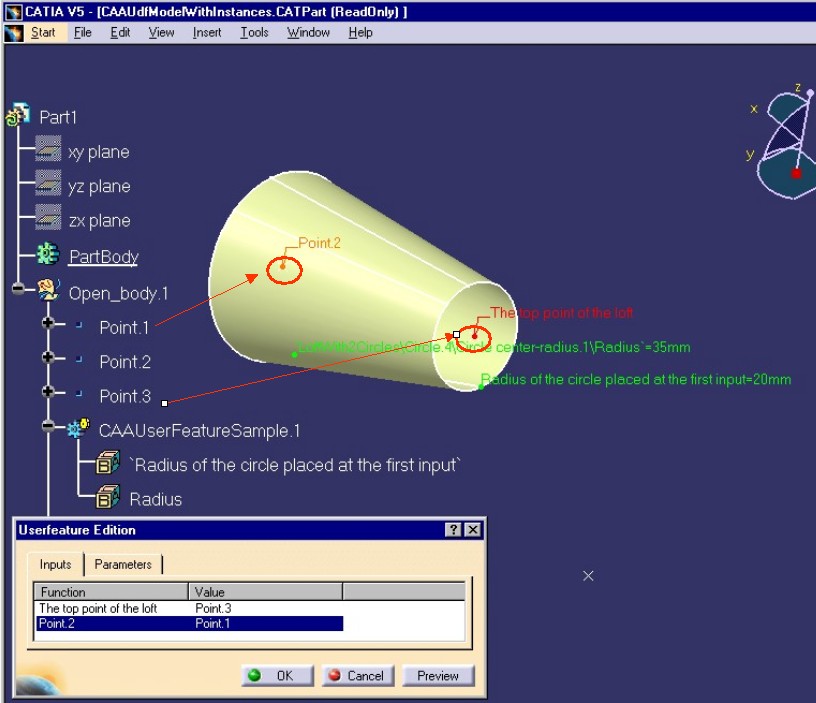Switch to the Parameters tab
The width and height of the screenshot is (816, 703).
click(123, 565)
